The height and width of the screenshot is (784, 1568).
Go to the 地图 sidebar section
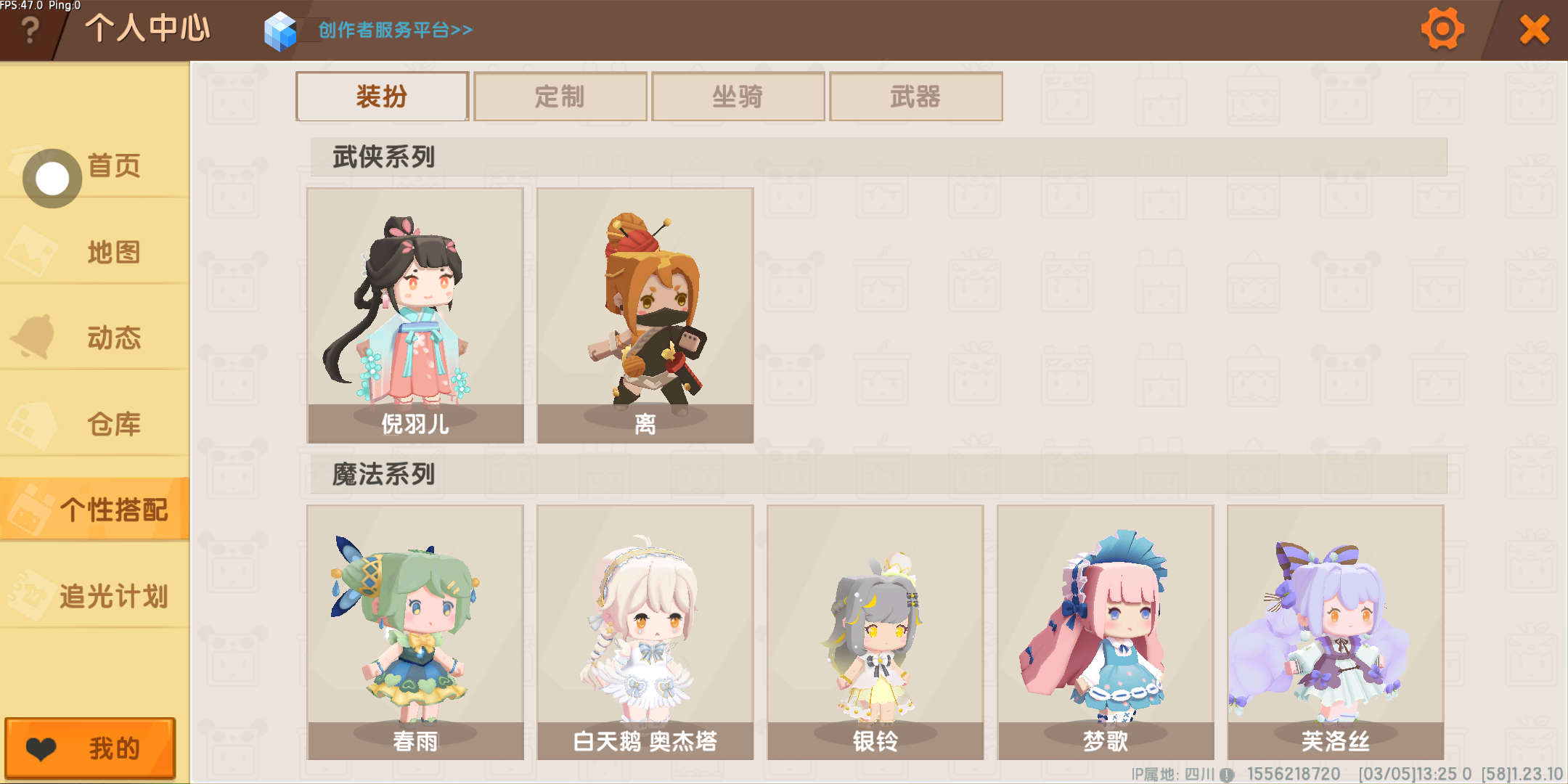94,252
